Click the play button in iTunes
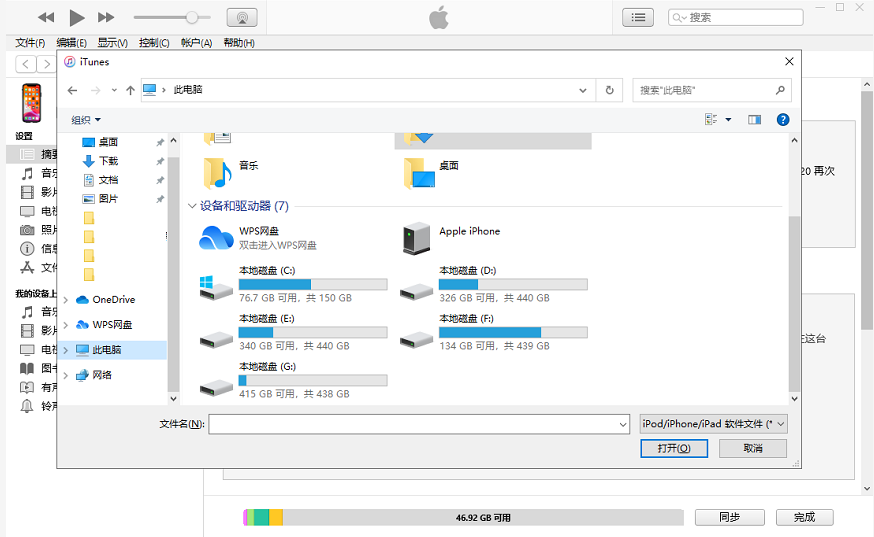 (77, 17)
